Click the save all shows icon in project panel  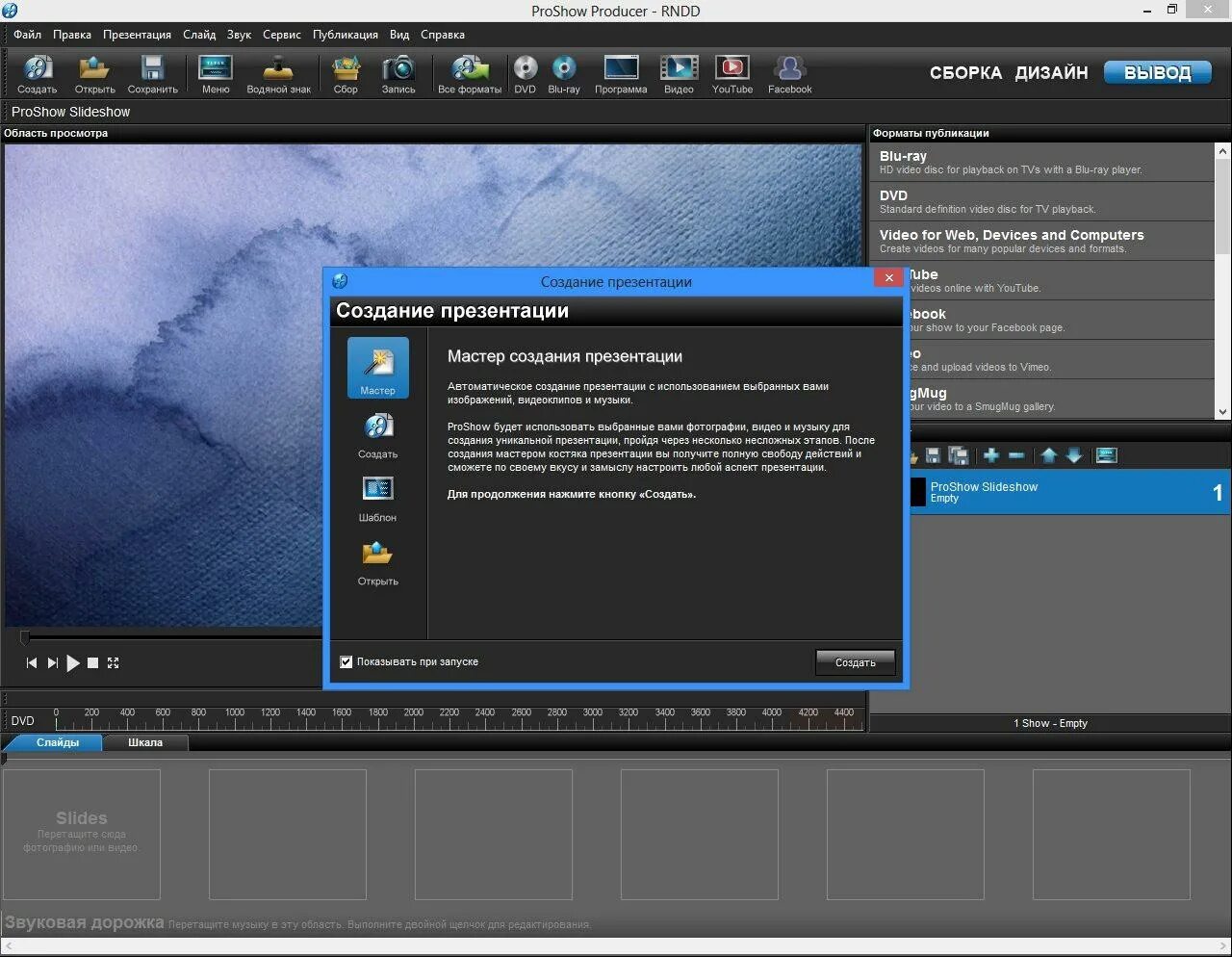click(959, 455)
